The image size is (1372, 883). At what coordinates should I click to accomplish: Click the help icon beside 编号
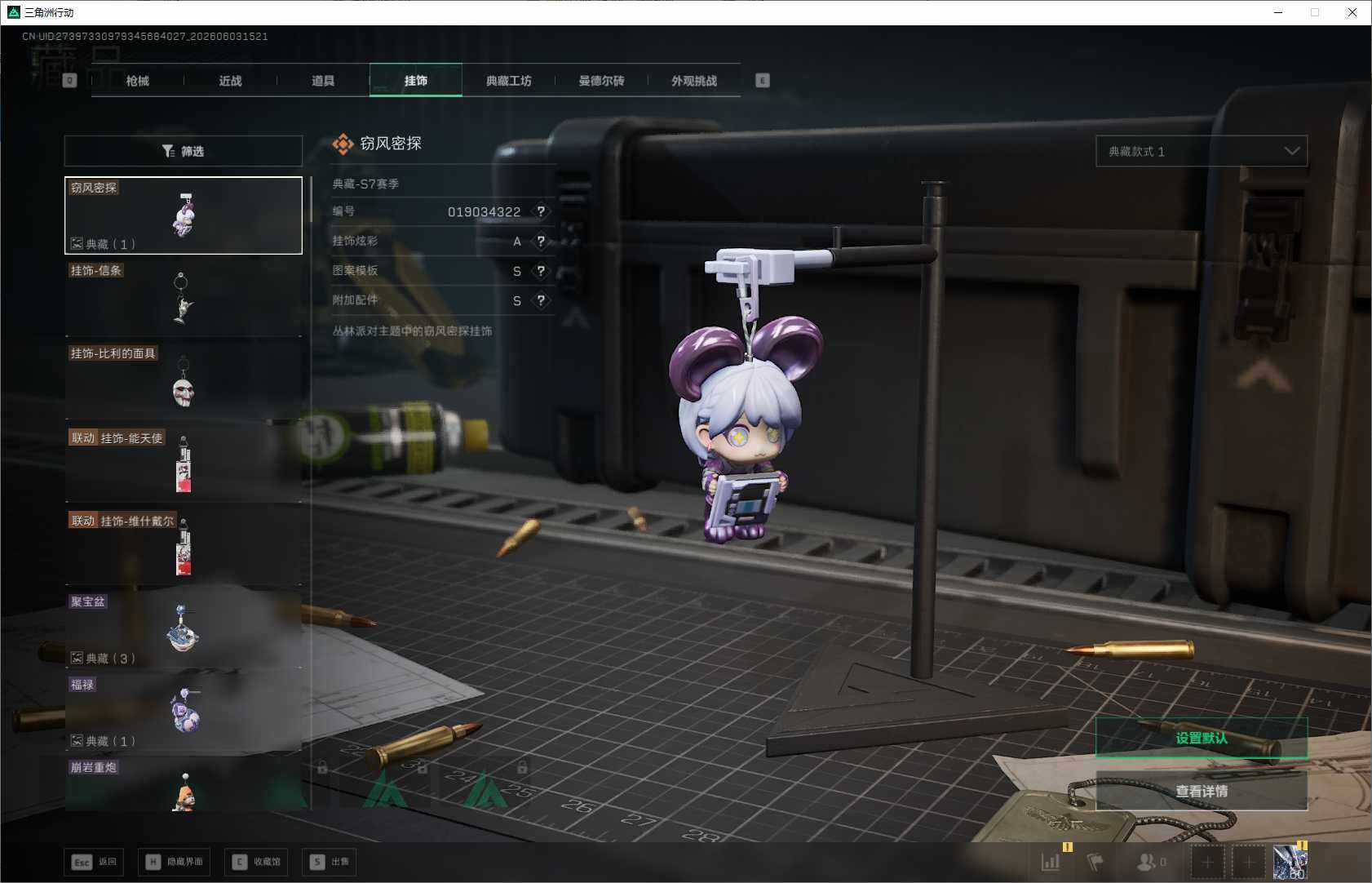point(541,211)
